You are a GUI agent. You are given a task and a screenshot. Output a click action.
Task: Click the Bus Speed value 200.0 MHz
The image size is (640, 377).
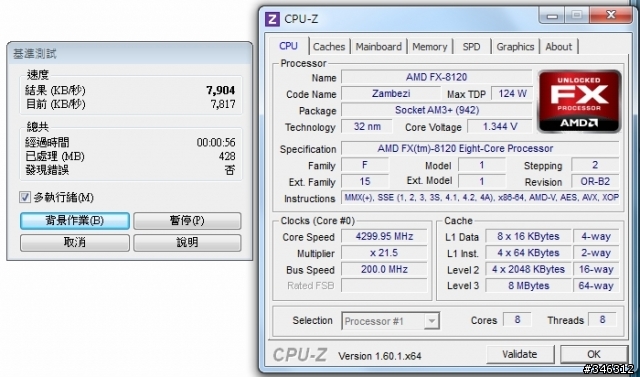tap(384, 269)
